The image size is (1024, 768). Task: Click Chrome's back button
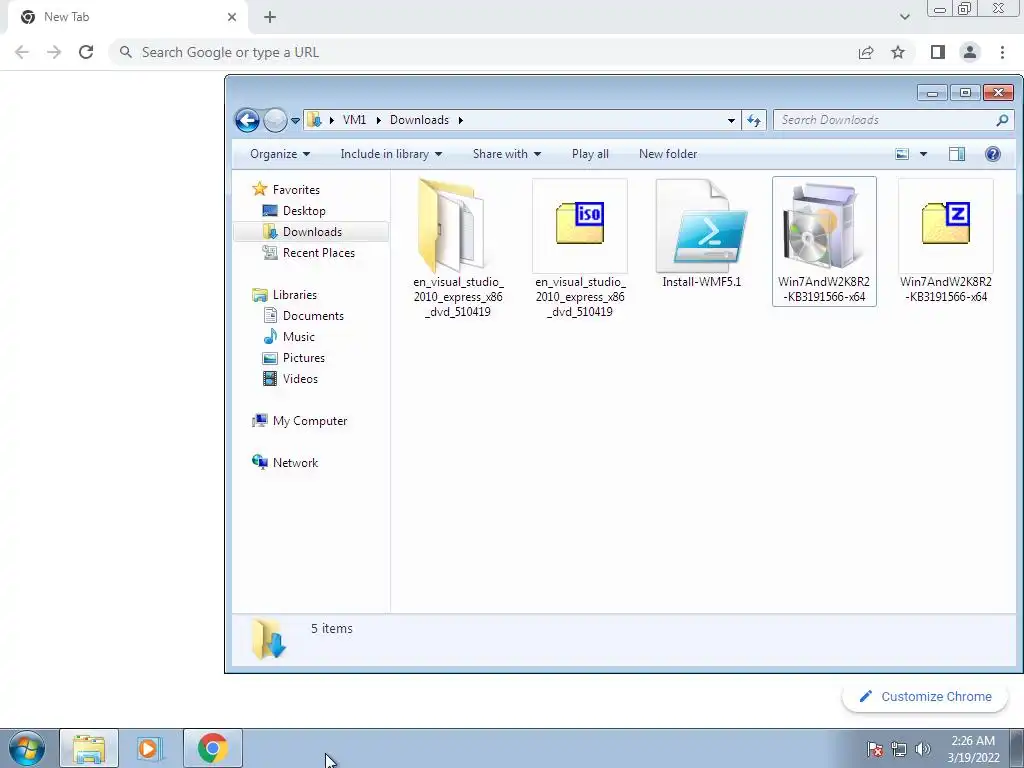(x=22, y=52)
